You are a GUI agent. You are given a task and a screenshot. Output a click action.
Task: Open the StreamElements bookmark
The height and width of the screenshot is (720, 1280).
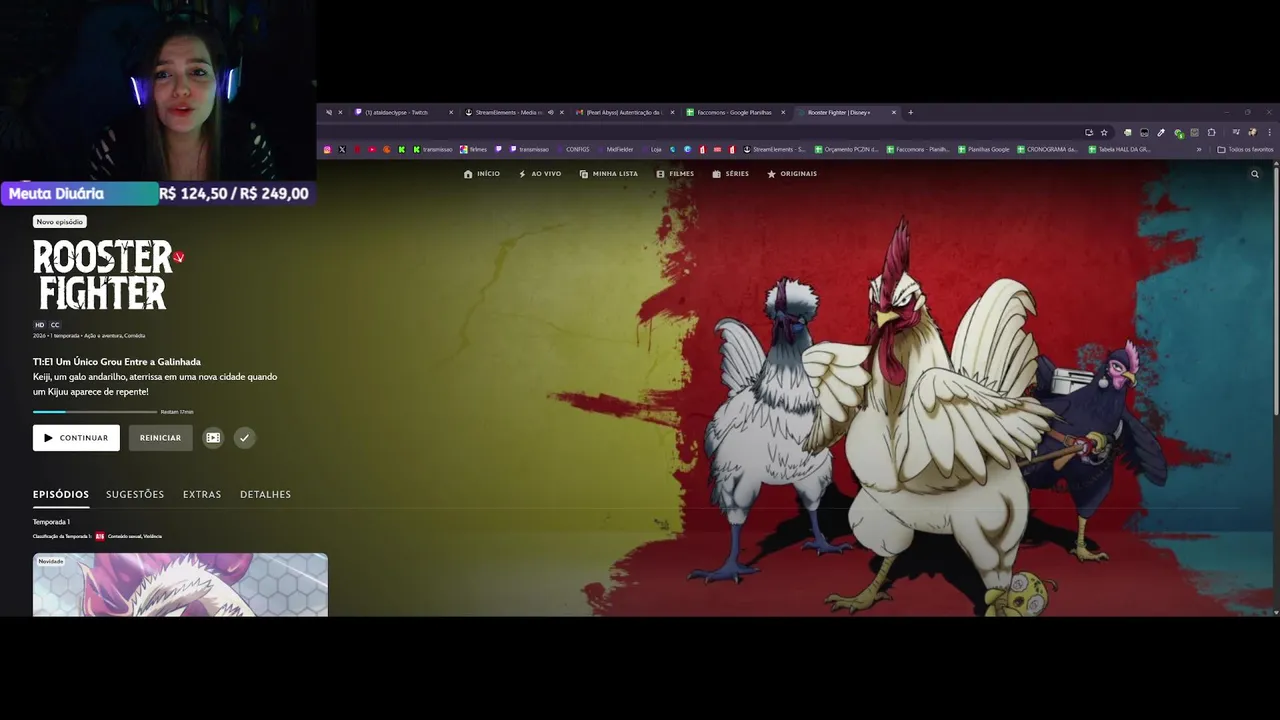[774, 149]
